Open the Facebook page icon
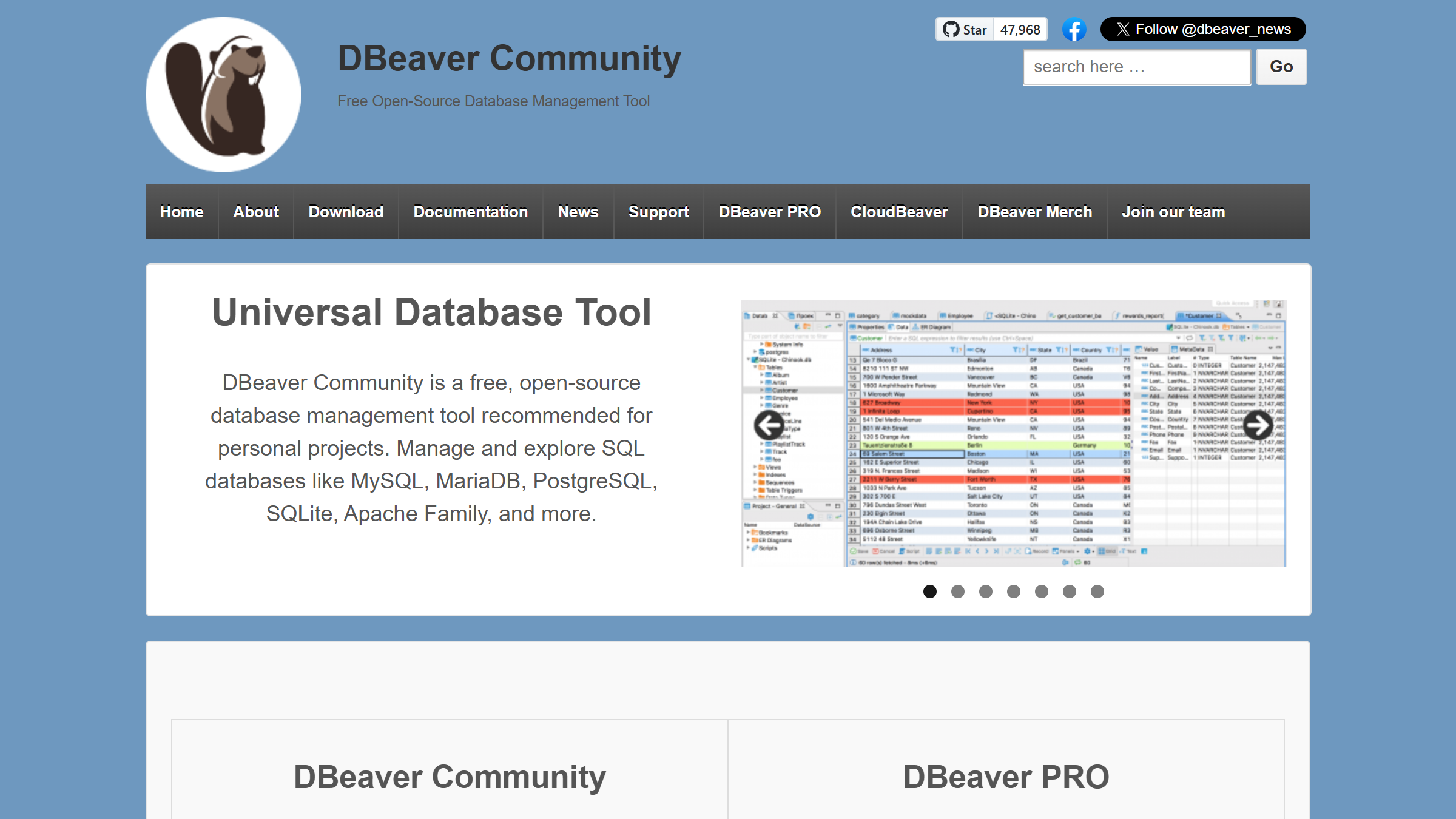Screen dimensions: 1456x819 pos(1074,30)
